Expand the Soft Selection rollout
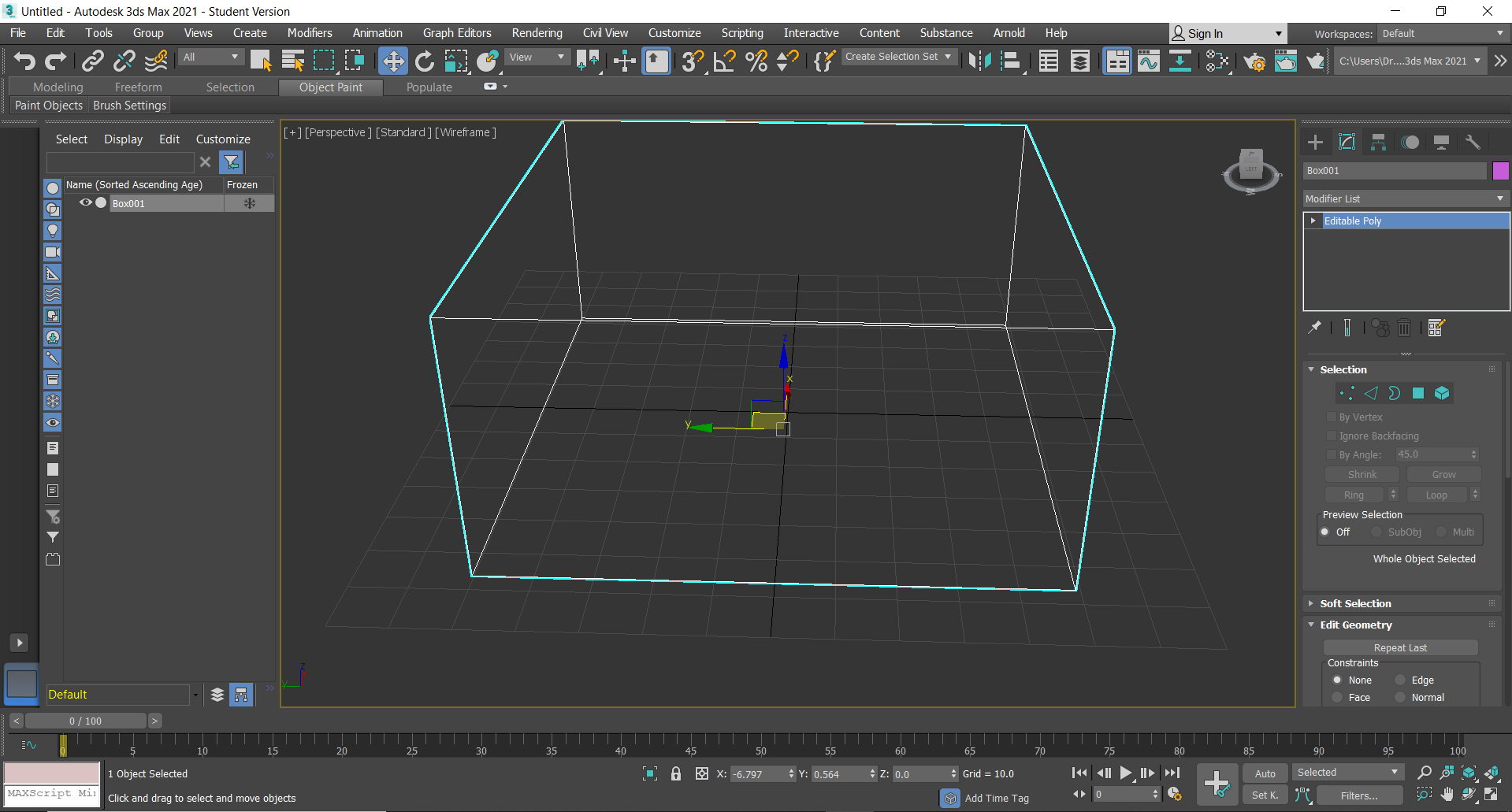This screenshot has width=1512, height=812. 1355,603
